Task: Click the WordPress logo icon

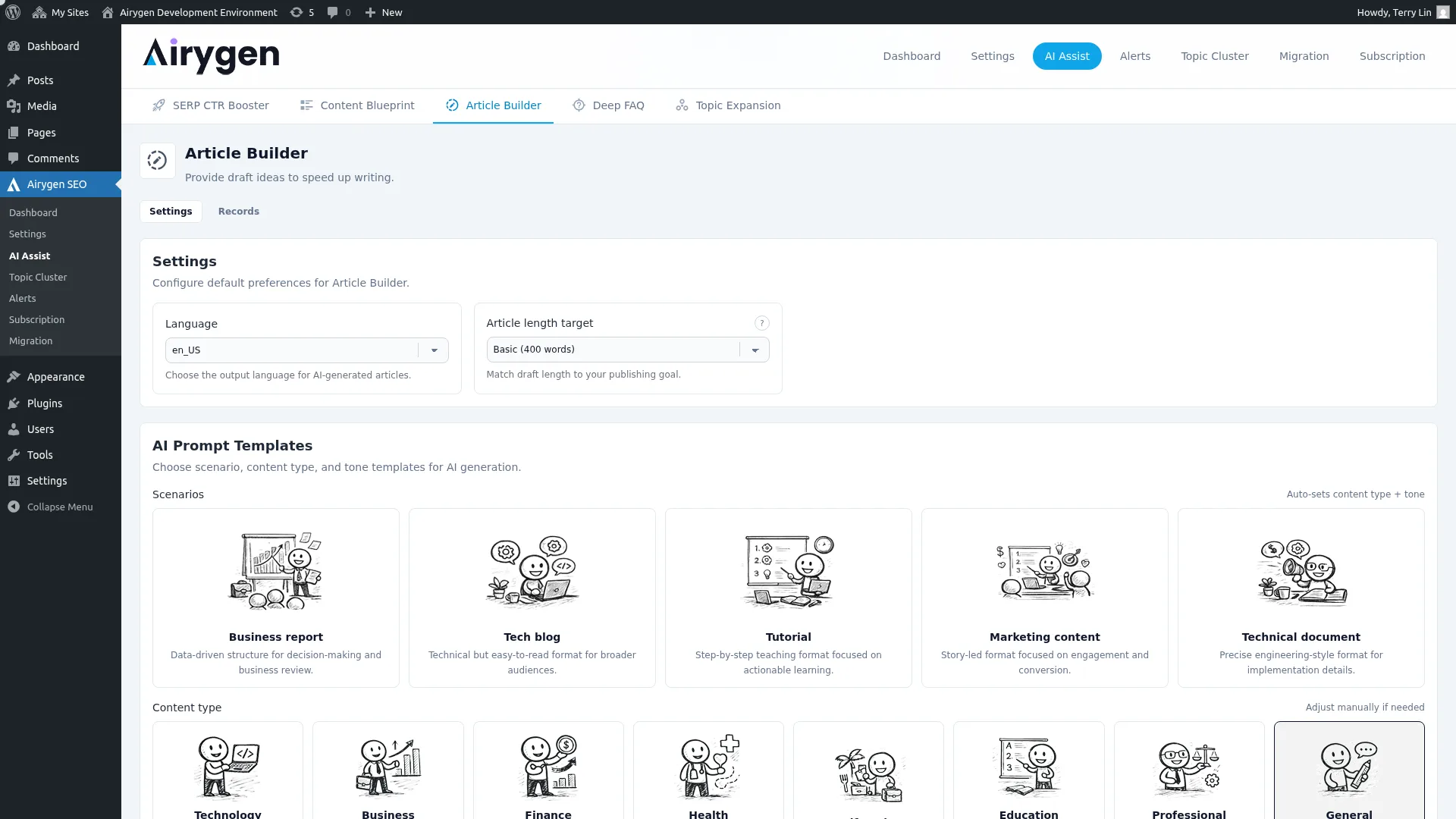Action: click(13, 12)
